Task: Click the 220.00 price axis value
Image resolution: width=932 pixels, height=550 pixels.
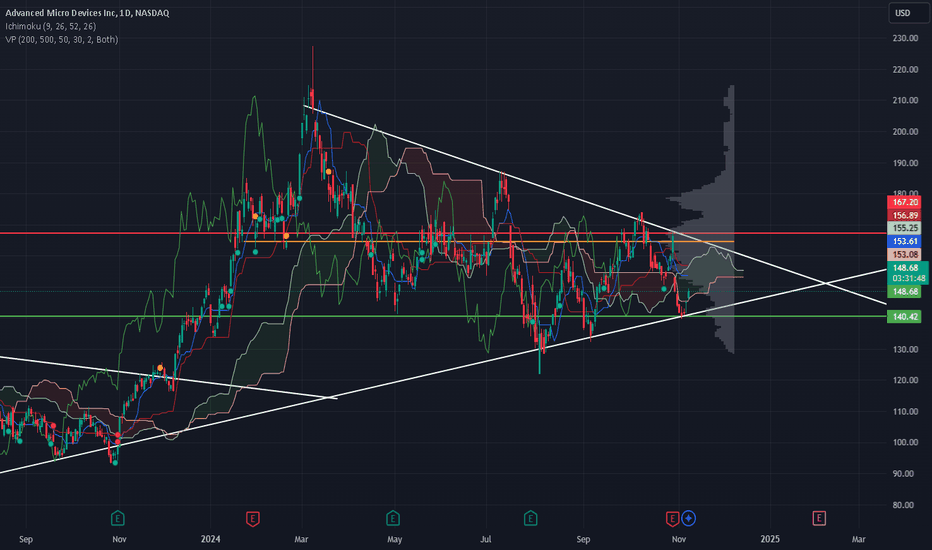Action: [x=905, y=70]
